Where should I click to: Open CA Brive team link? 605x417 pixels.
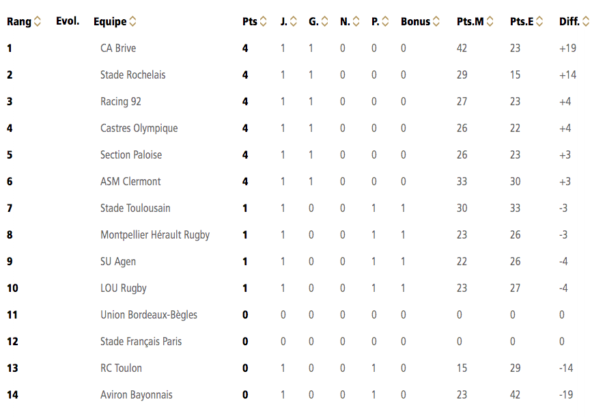(118, 48)
